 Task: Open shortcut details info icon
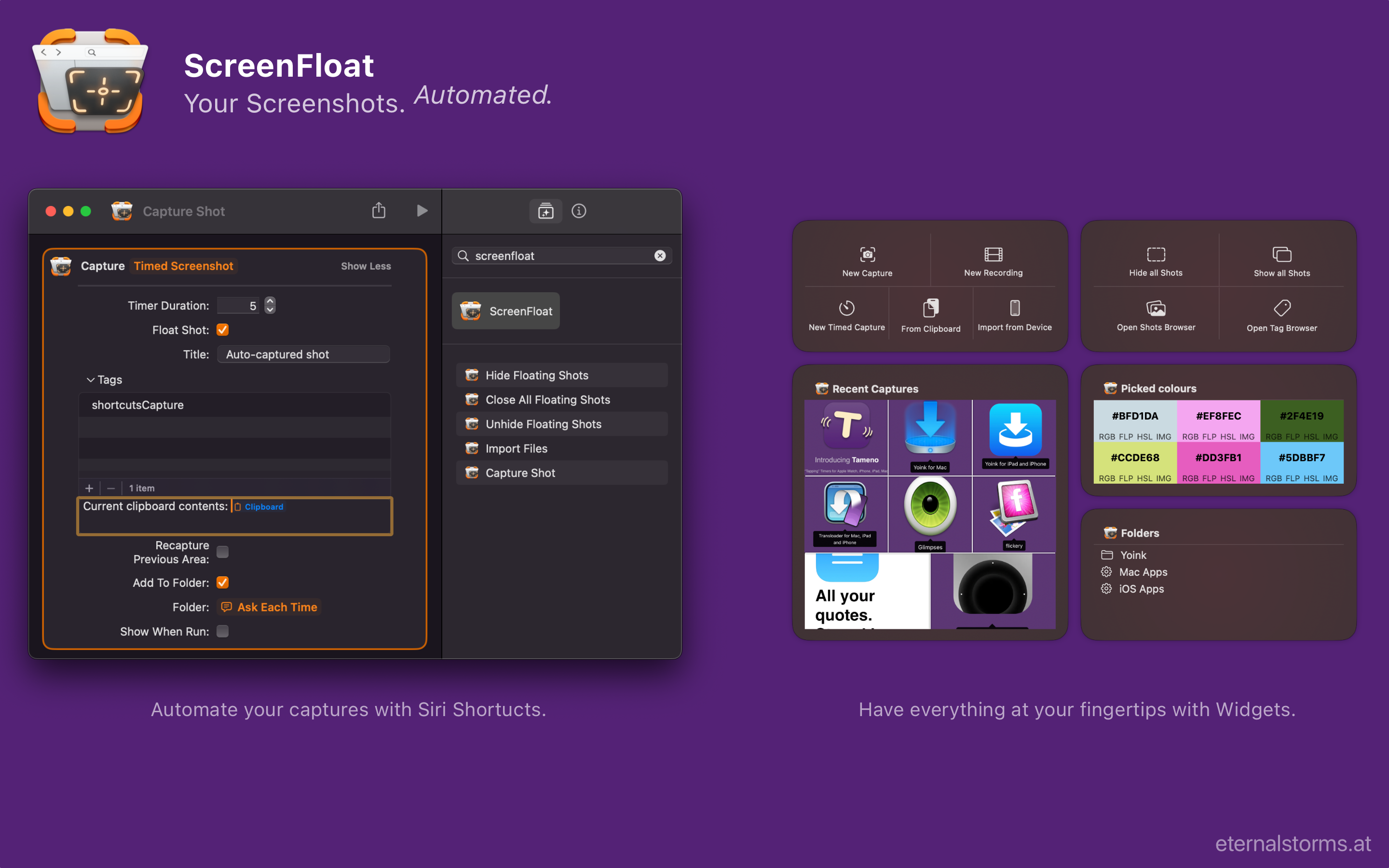[x=579, y=211]
